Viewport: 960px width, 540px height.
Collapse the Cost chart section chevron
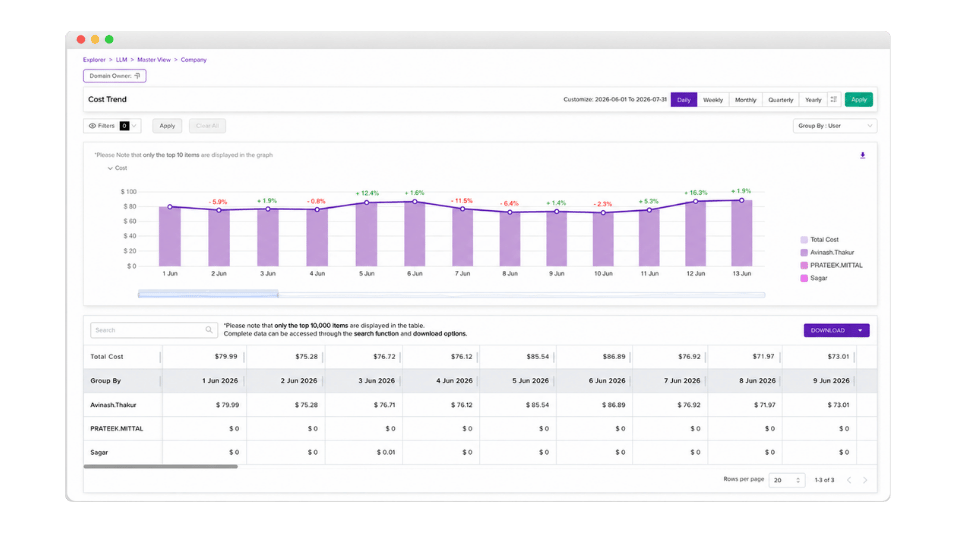click(110, 168)
